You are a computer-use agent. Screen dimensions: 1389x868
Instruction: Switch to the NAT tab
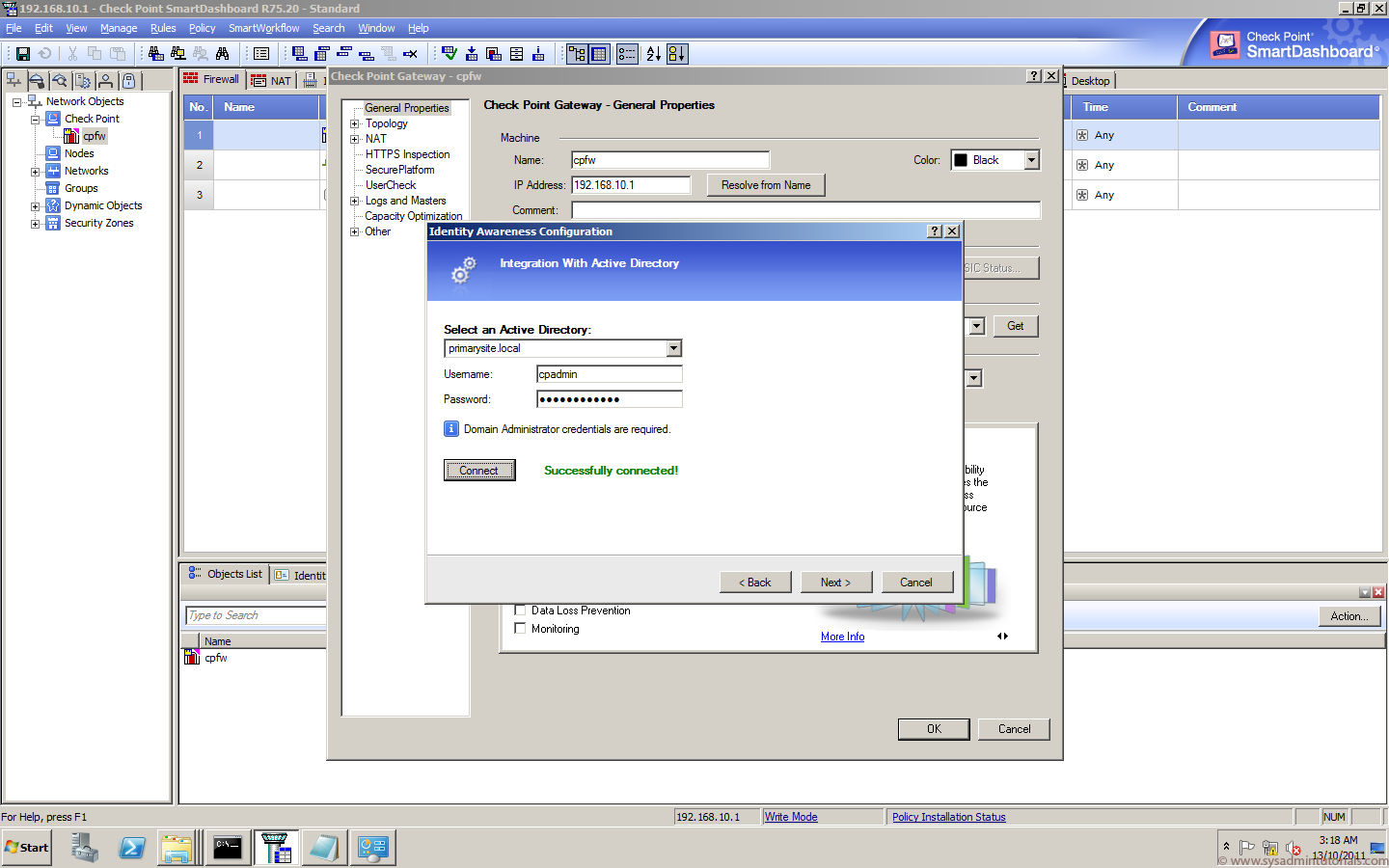click(x=271, y=81)
